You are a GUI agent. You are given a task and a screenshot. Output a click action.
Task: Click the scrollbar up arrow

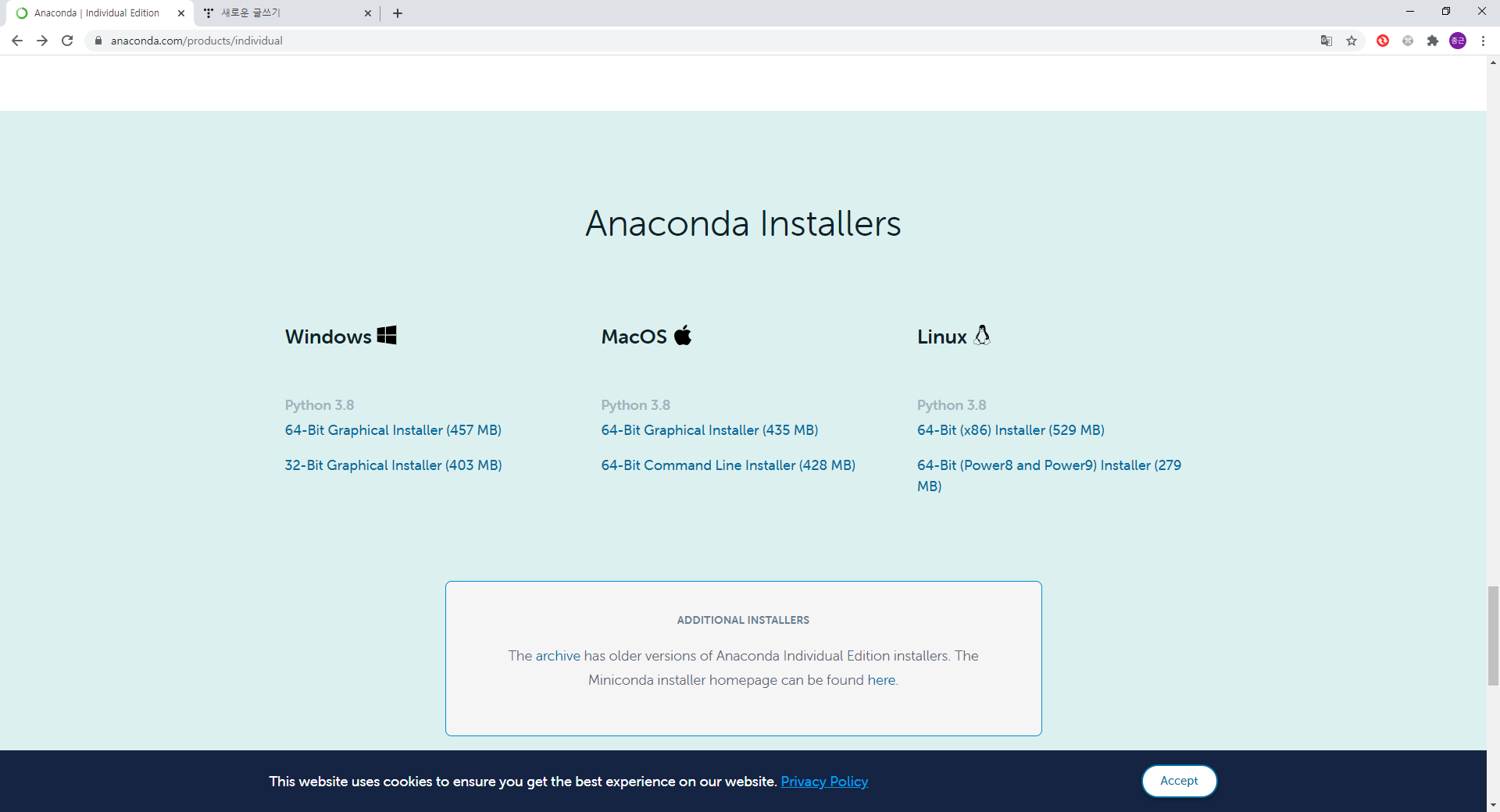[1493, 62]
